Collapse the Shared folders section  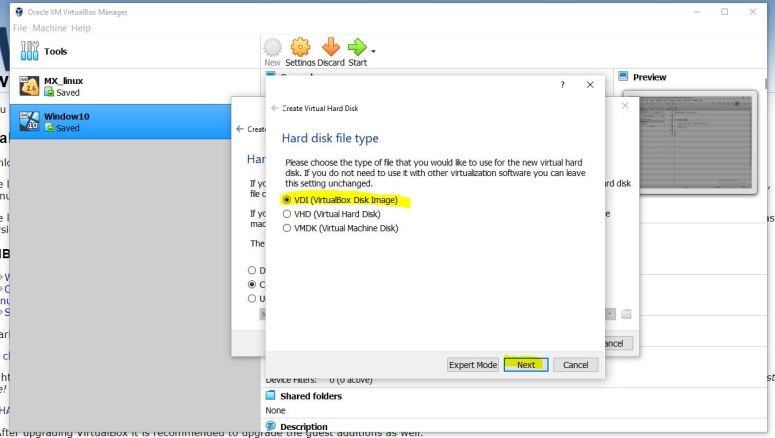[x=272, y=396]
